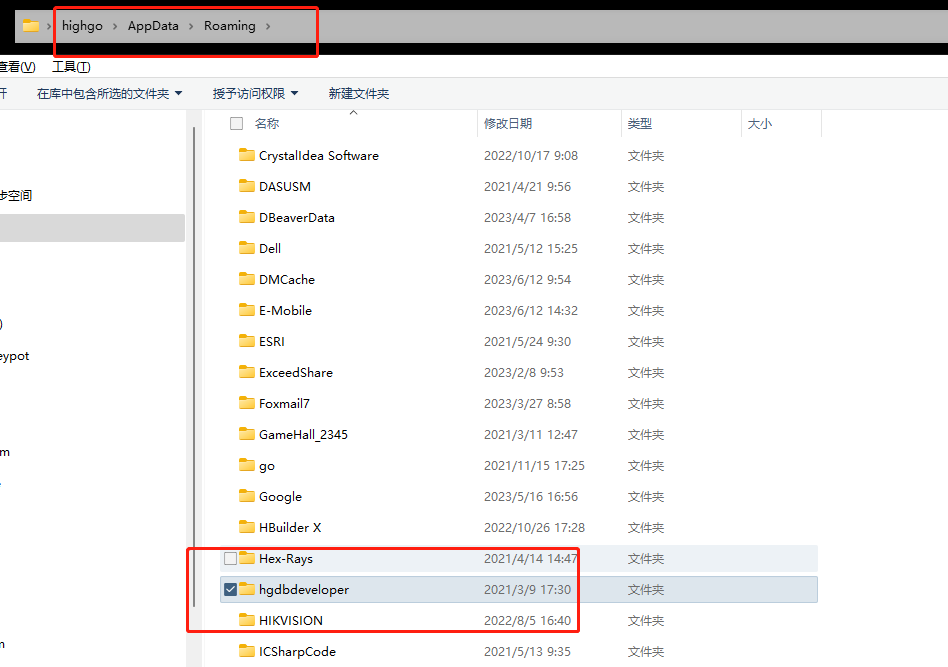Click the Google folder icon

(247, 496)
